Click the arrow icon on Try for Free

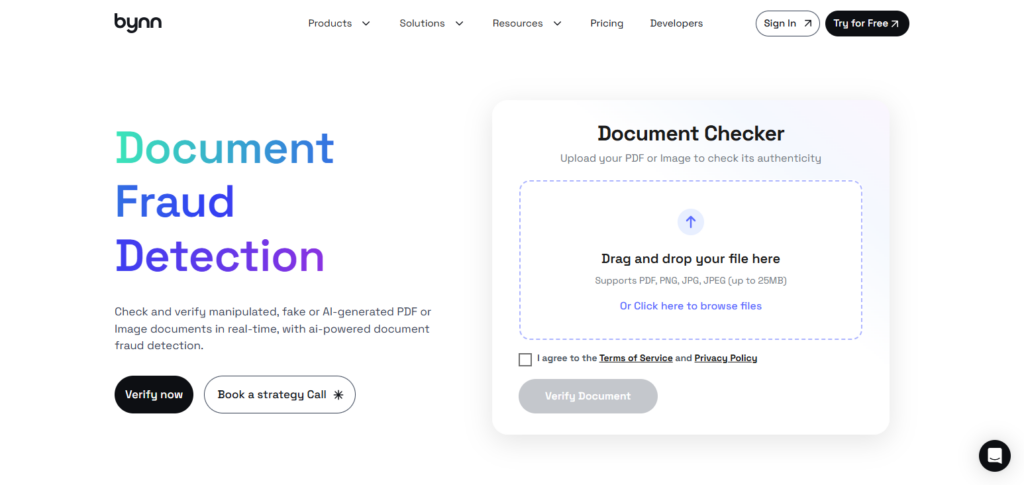coord(895,23)
